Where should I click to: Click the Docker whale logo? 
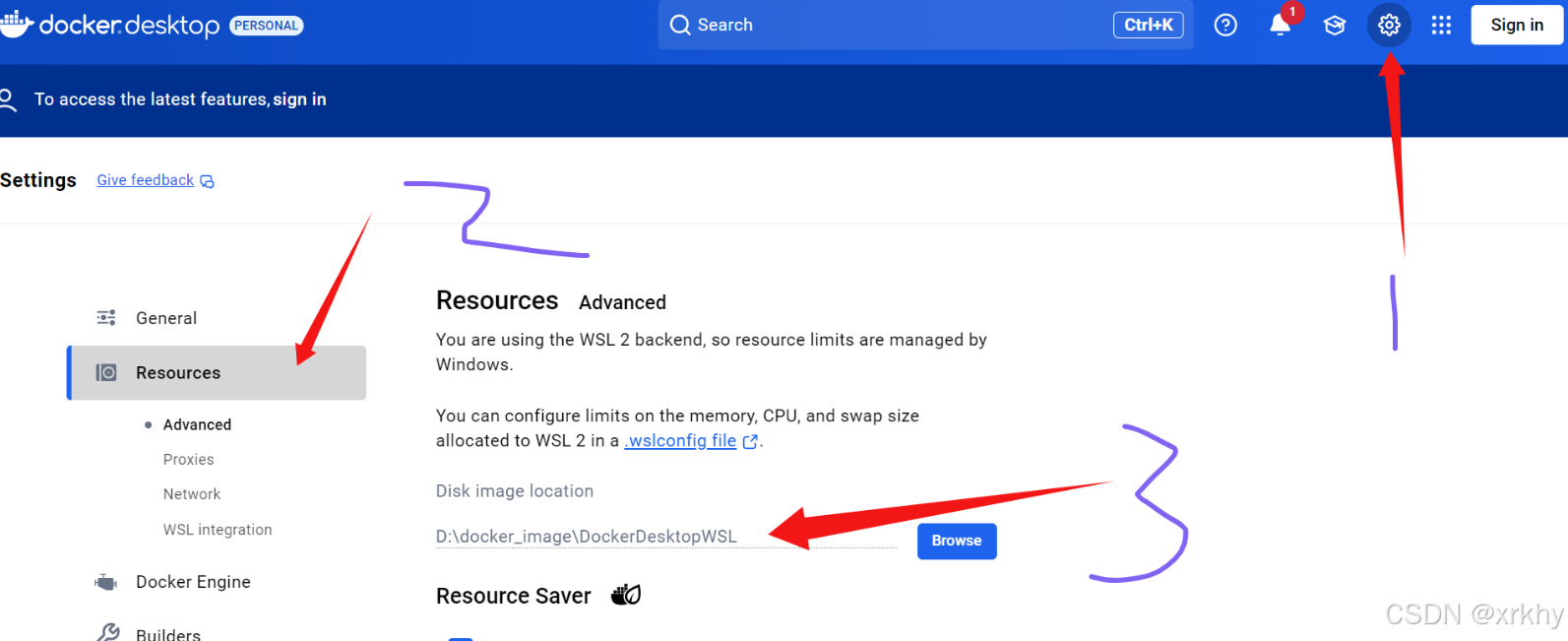click(17, 23)
